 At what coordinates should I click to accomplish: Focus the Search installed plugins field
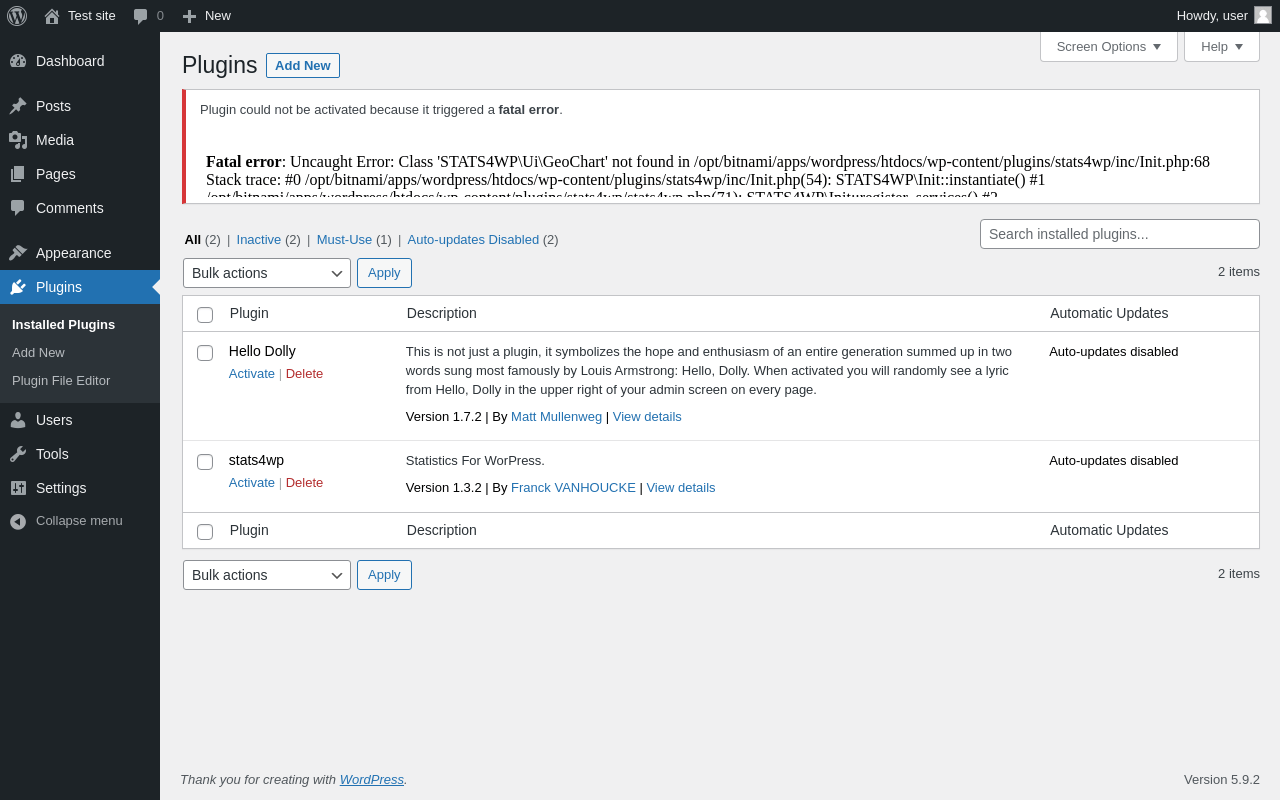click(x=1120, y=234)
